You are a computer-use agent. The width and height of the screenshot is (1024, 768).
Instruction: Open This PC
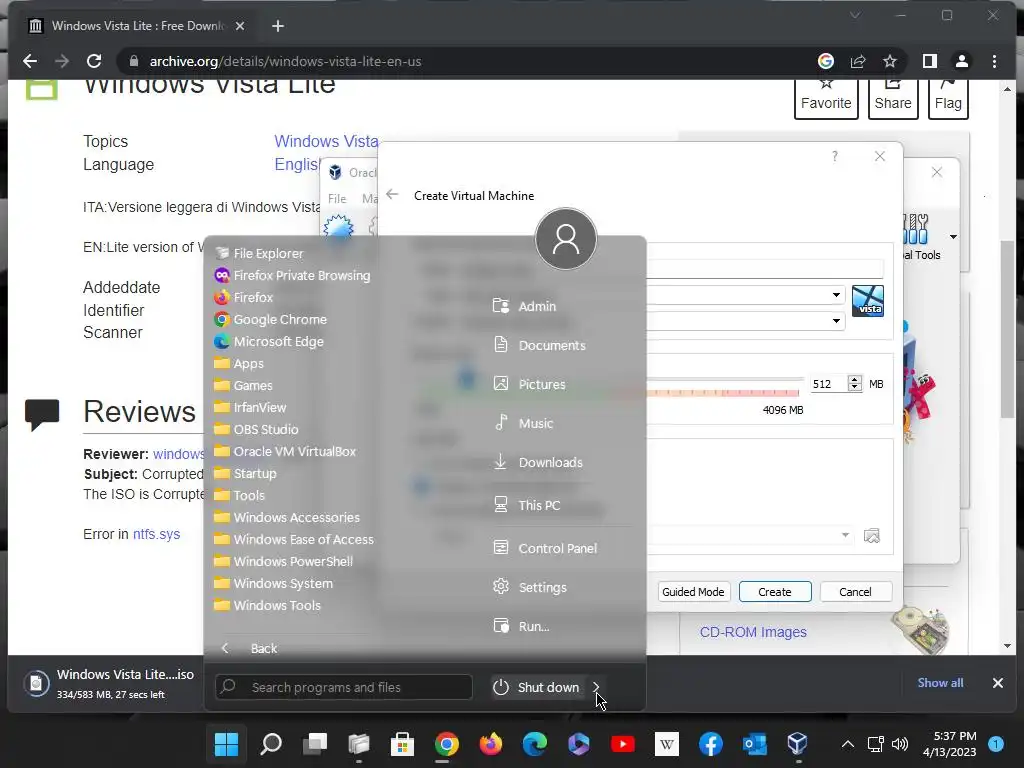(x=527, y=505)
